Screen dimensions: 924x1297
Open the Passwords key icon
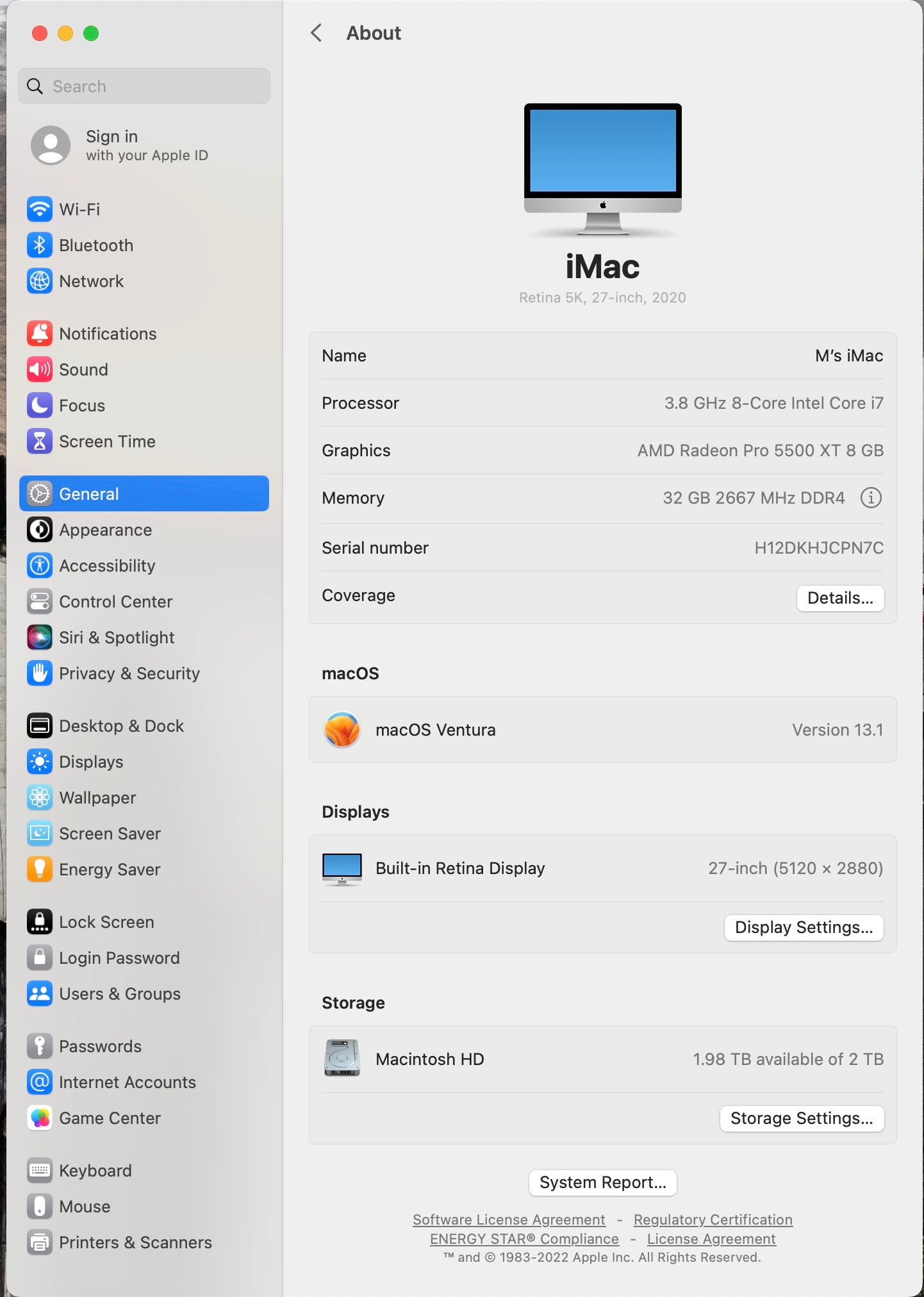coord(40,1046)
